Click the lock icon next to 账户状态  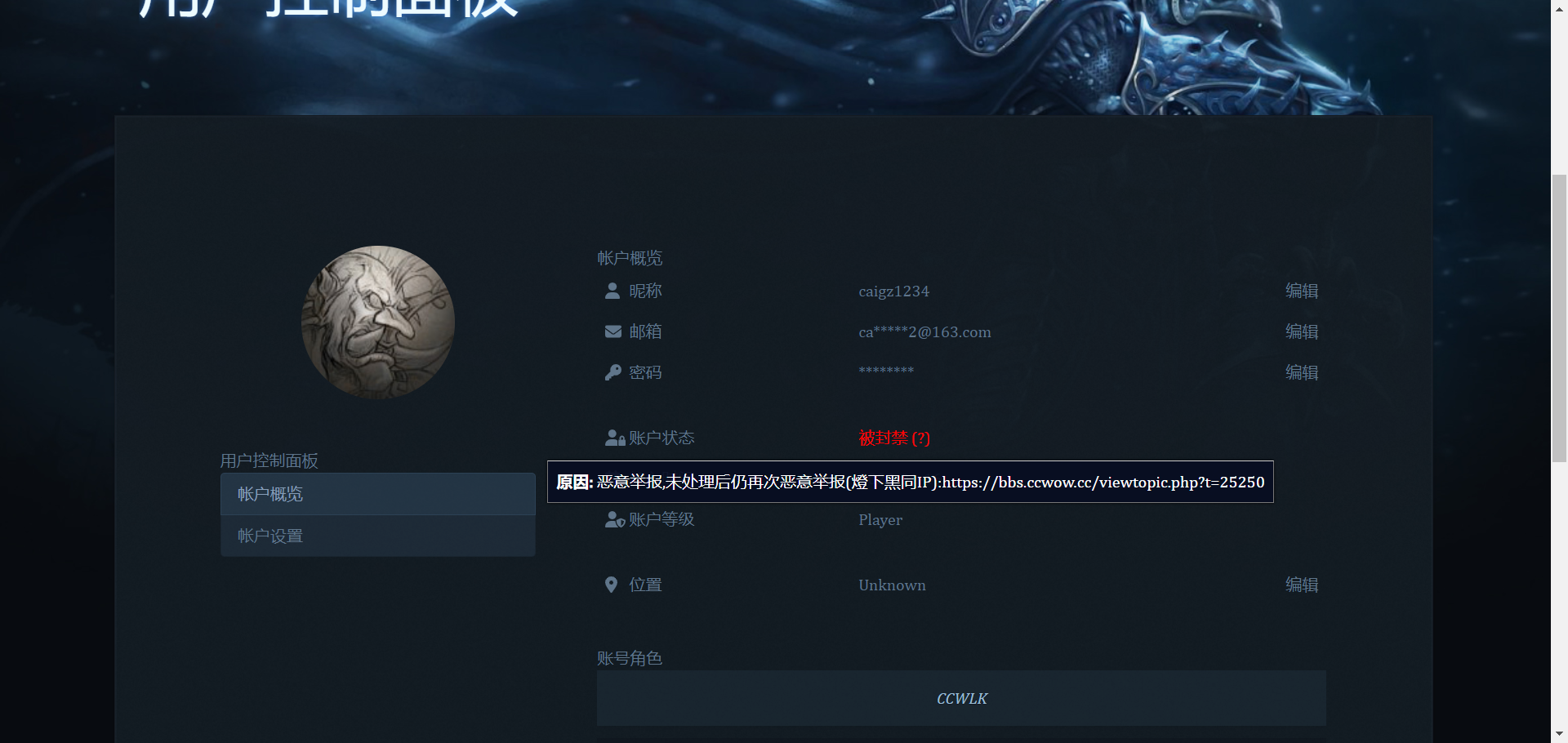614,437
